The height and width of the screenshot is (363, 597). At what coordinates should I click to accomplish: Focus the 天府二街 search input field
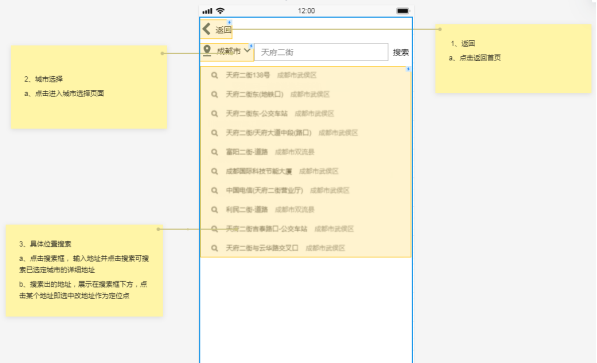click(321, 52)
